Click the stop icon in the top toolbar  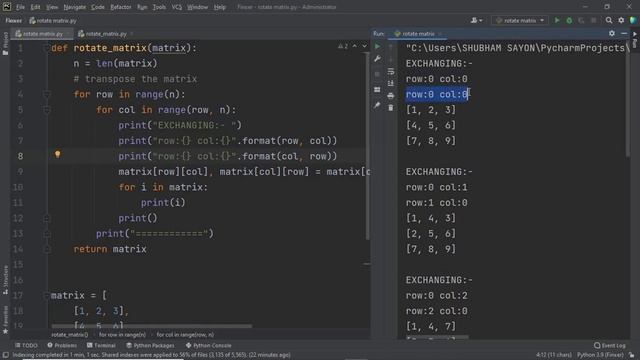click(593, 20)
